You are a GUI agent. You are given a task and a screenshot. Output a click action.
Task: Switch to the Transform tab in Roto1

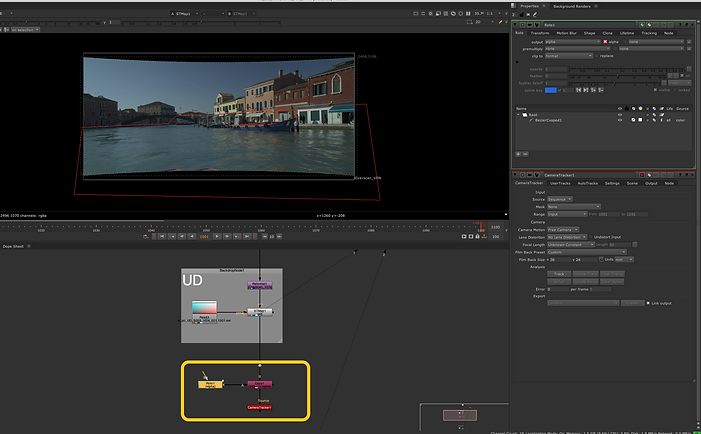coord(540,33)
